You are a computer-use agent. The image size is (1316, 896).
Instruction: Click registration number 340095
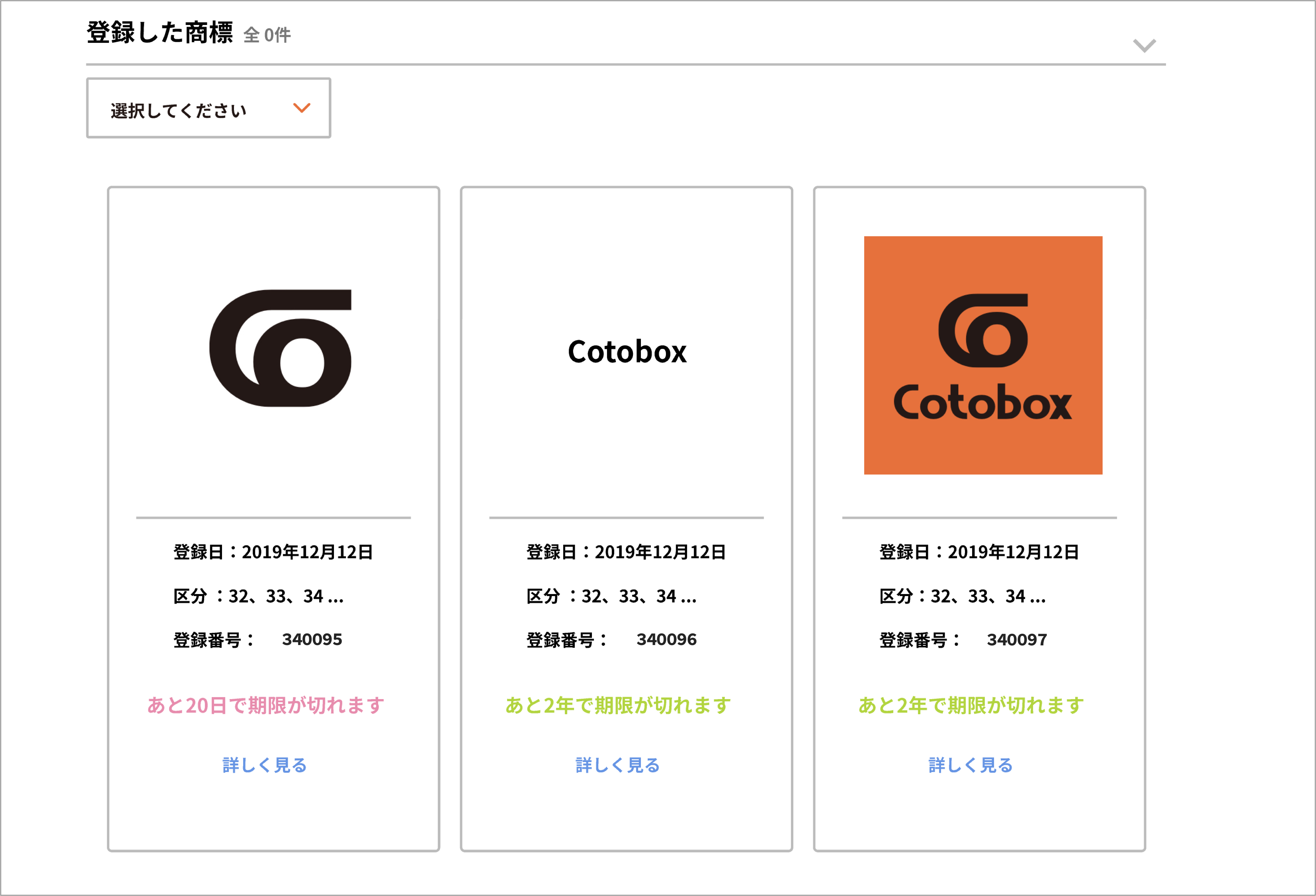(312, 640)
